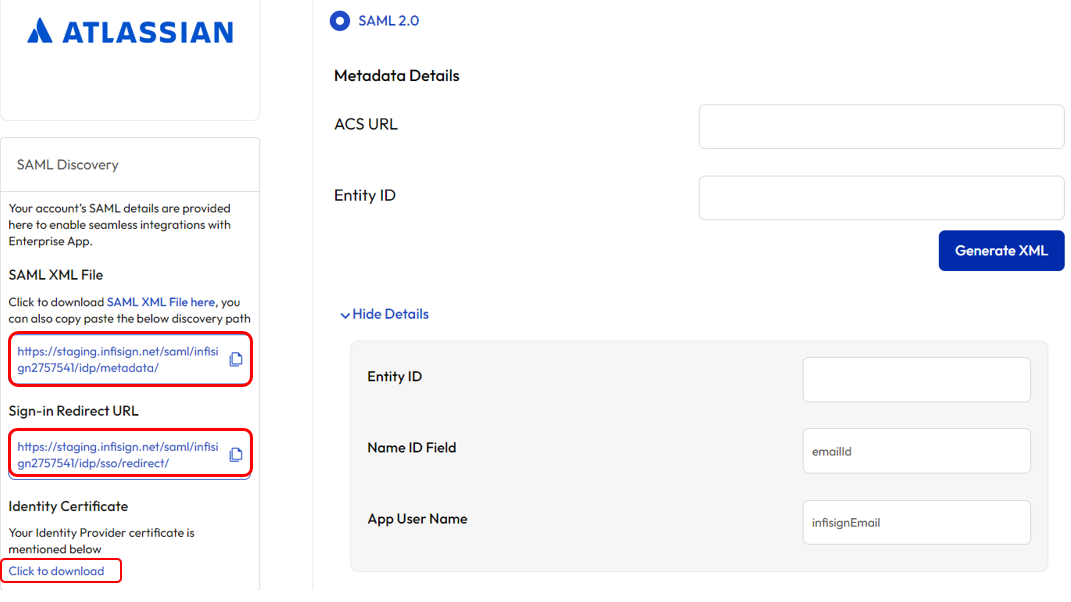The width and height of the screenshot is (1071, 602).
Task: Click the Identity Certificate heading
Action: tap(68, 506)
